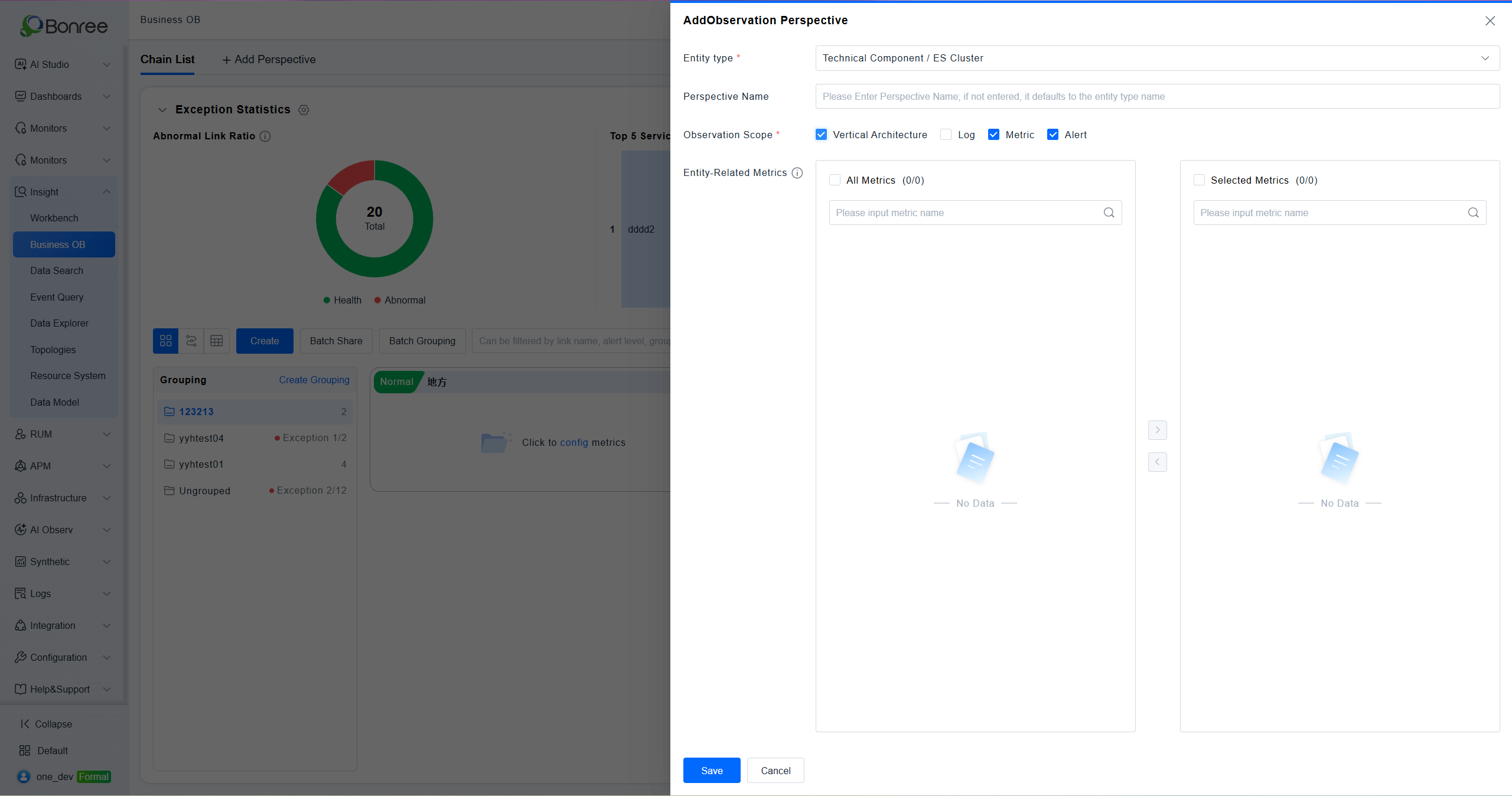Screen dimensions: 1512x796
Task: Move metrics left with arrow button
Action: pyautogui.click(x=1158, y=462)
